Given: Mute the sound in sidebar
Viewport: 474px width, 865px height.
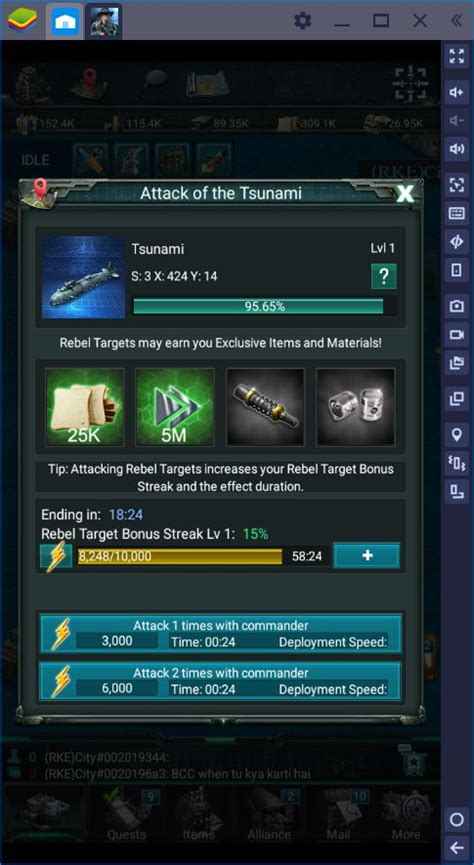Looking at the screenshot, I should pyautogui.click(x=456, y=149).
